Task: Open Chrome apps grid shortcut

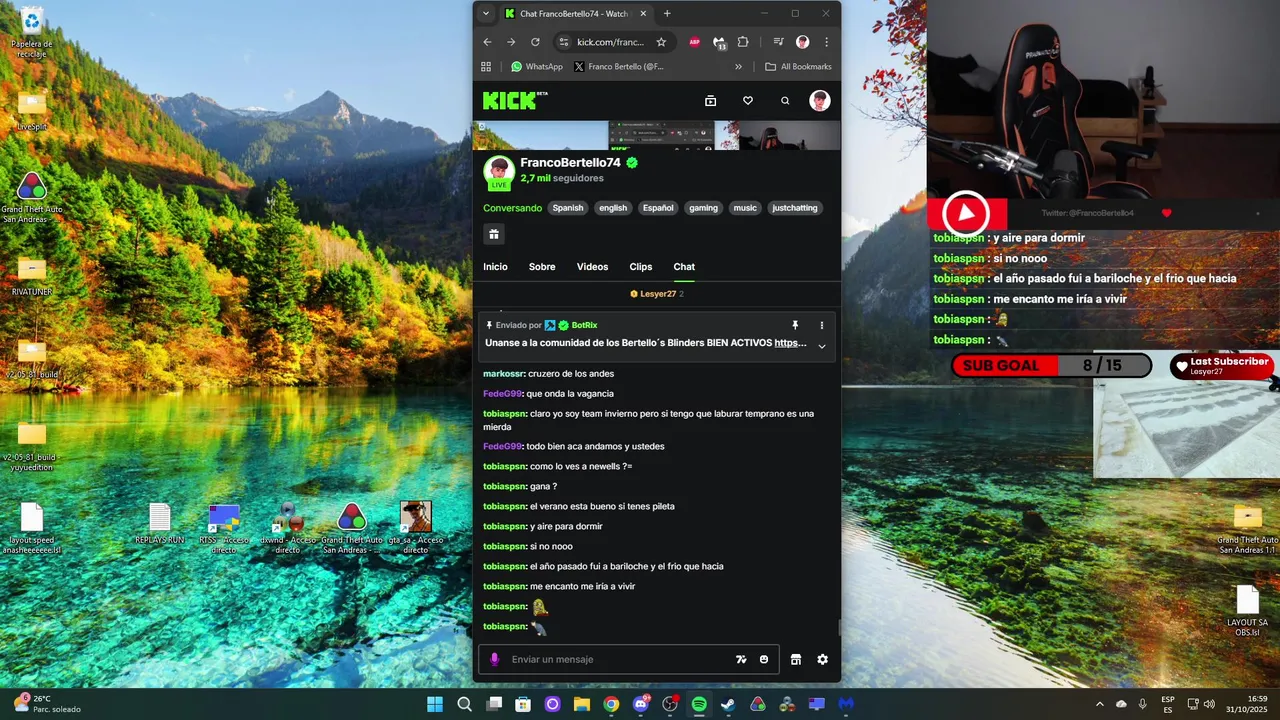Action: 486,67
